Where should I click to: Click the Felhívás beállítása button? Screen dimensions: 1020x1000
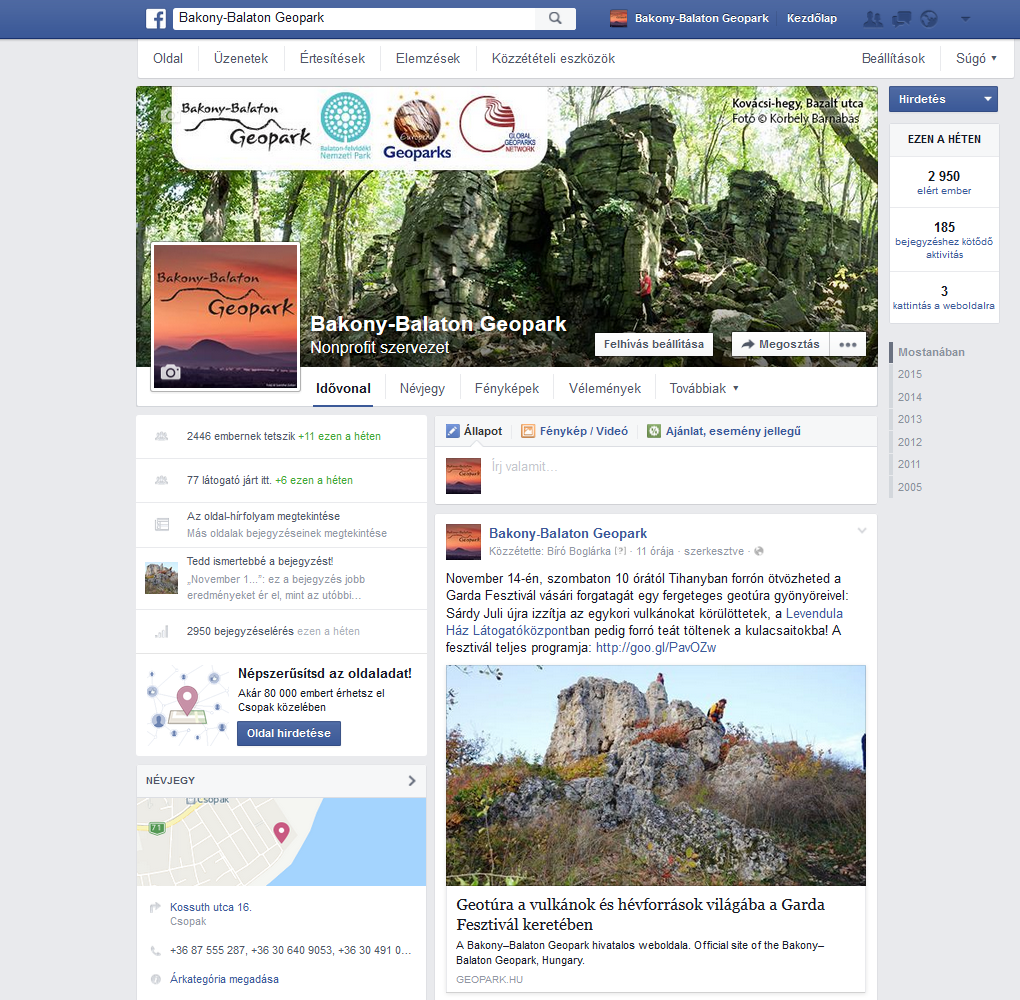654,344
